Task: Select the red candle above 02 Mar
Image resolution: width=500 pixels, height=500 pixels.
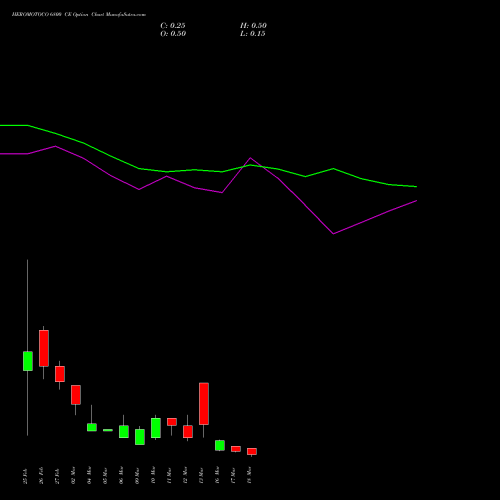Action: pyautogui.click(x=76, y=395)
